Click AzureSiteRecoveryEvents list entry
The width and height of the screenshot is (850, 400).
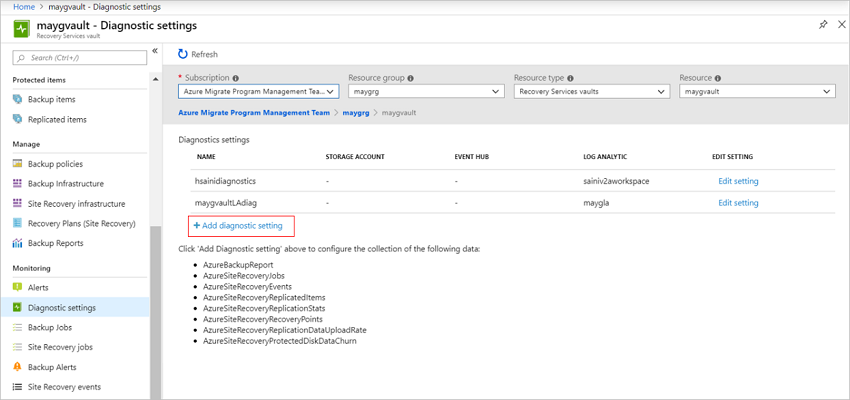[247, 287]
